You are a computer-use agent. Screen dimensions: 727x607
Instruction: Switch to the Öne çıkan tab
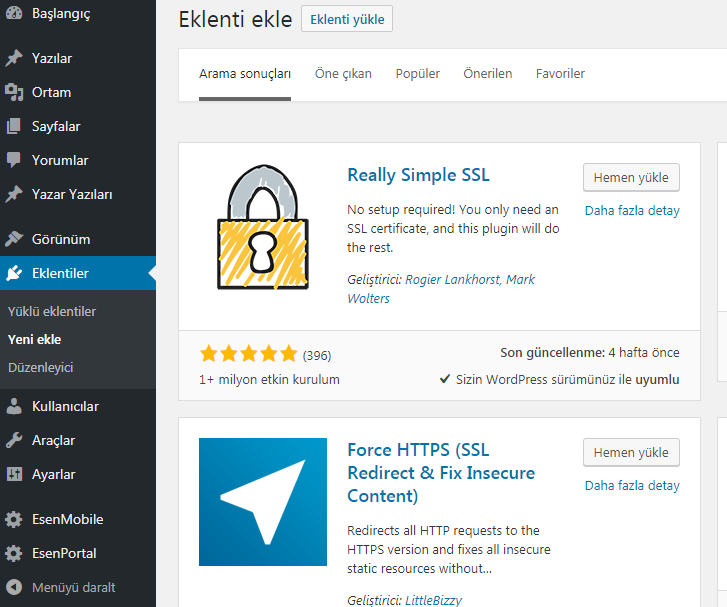[343, 74]
